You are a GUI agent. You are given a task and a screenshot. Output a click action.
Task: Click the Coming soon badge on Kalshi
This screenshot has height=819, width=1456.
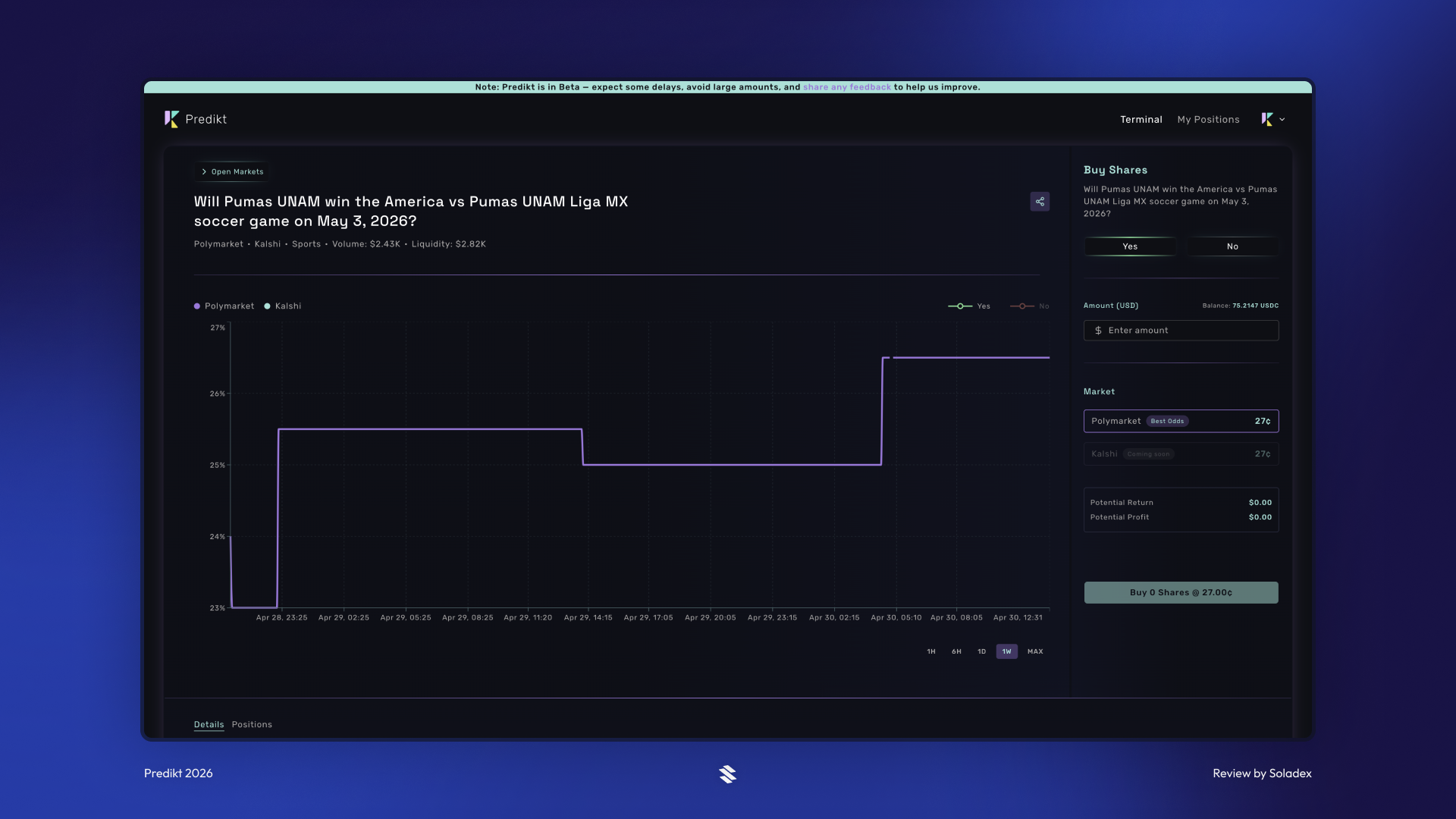[x=1148, y=454]
